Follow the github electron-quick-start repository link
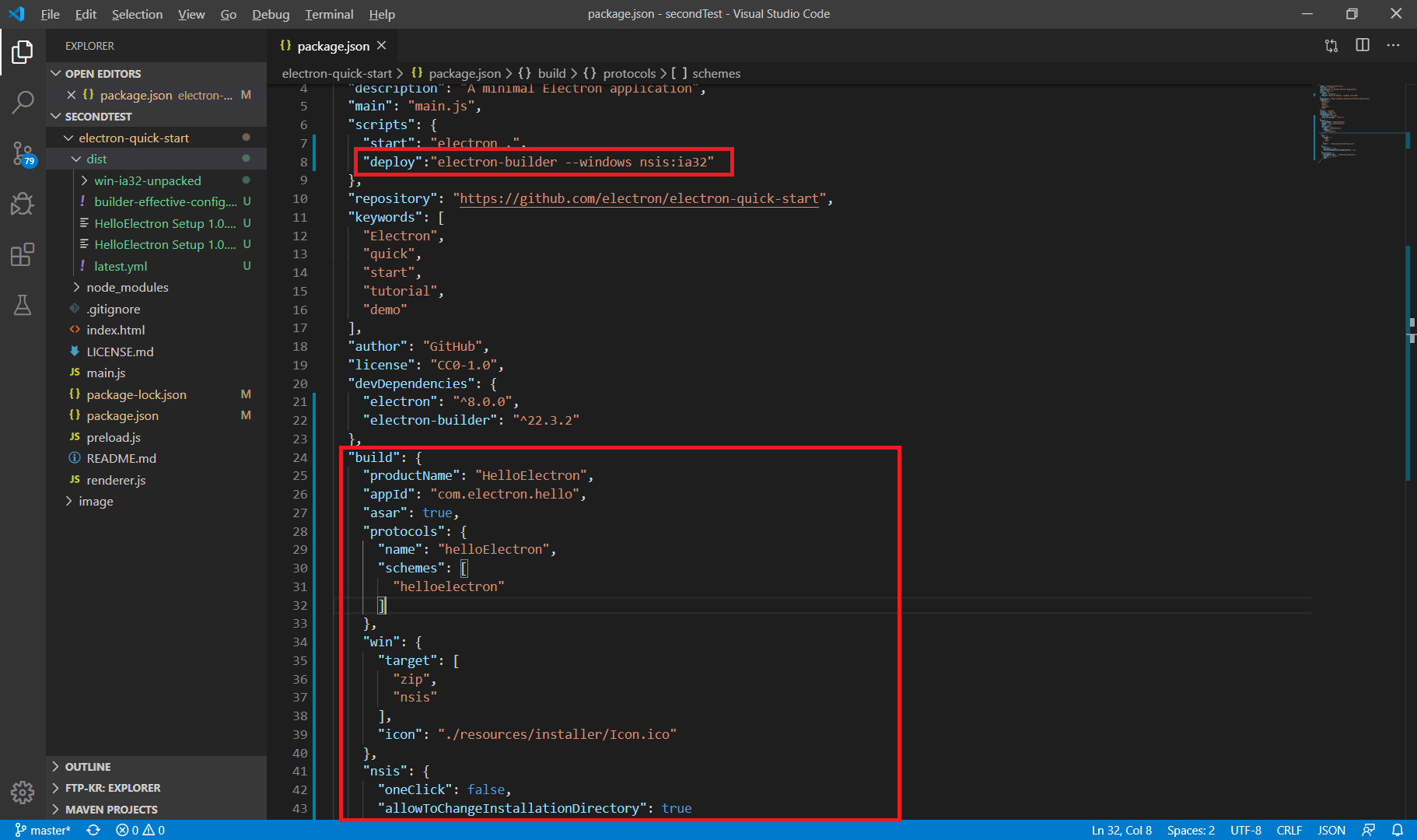The width and height of the screenshot is (1417, 840). coord(639,199)
